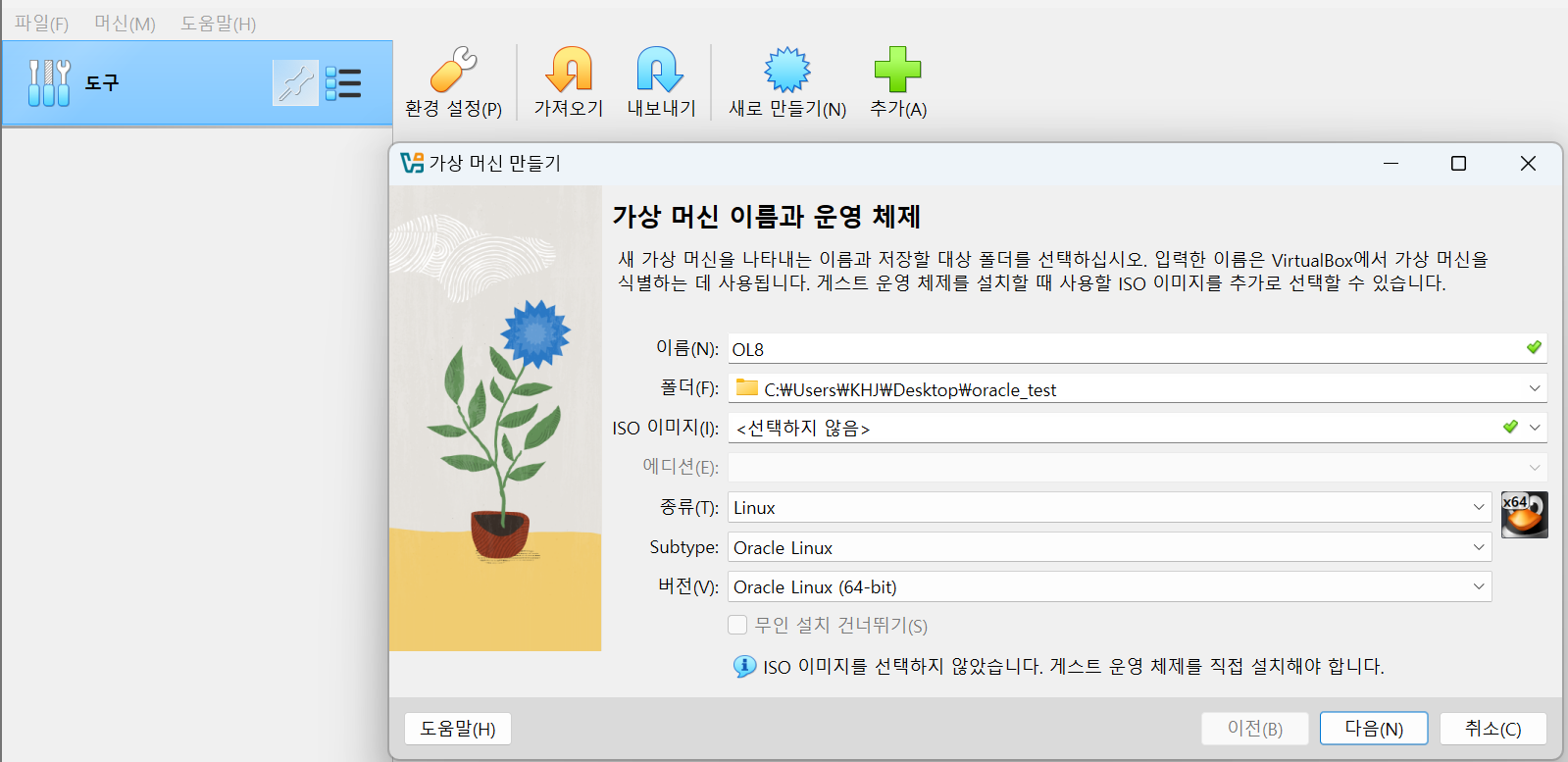1568x762 pixels.
Task: Click the 도움말(H) button in dialog
Action: [x=458, y=729]
